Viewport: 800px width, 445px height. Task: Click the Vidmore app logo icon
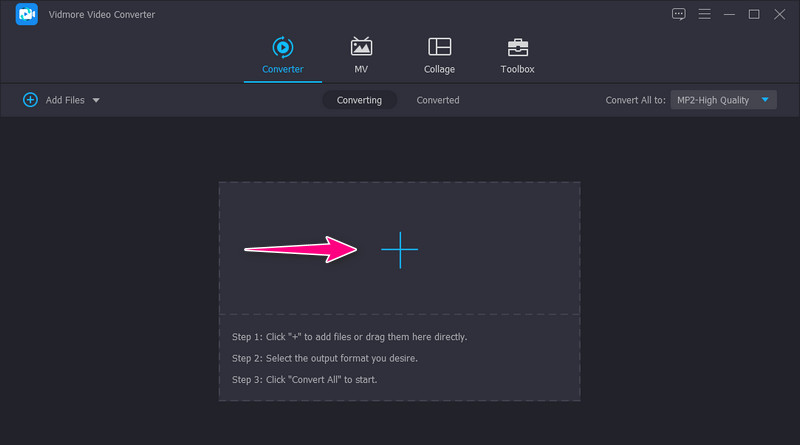point(27,15)
